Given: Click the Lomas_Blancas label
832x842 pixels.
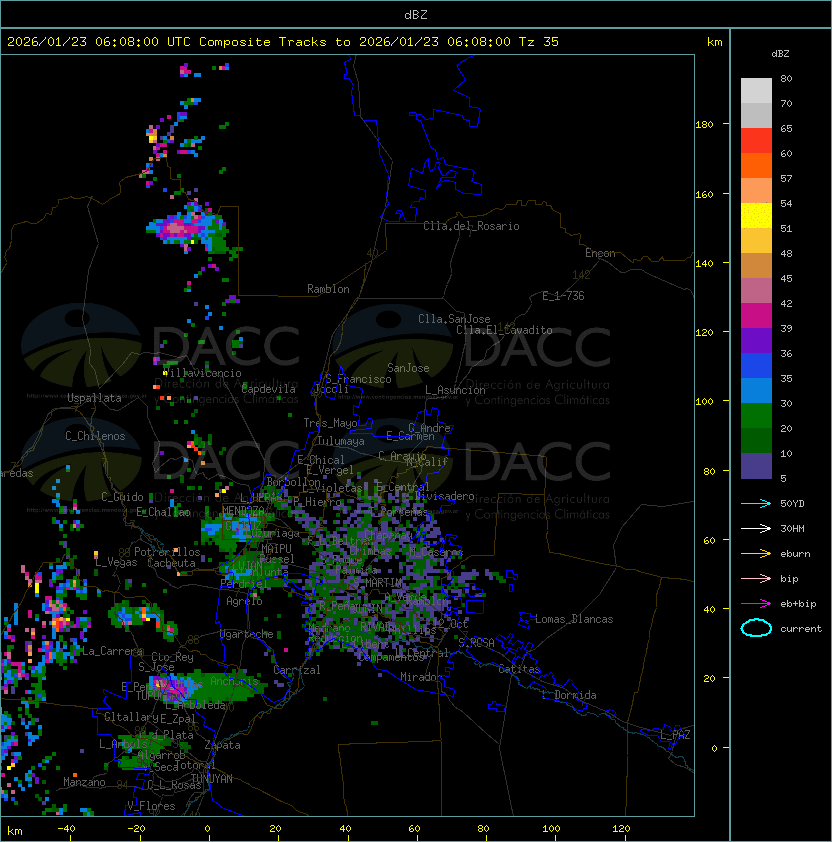Looking at the screenshot, I should pyautogui.click(x=574, y=619).
